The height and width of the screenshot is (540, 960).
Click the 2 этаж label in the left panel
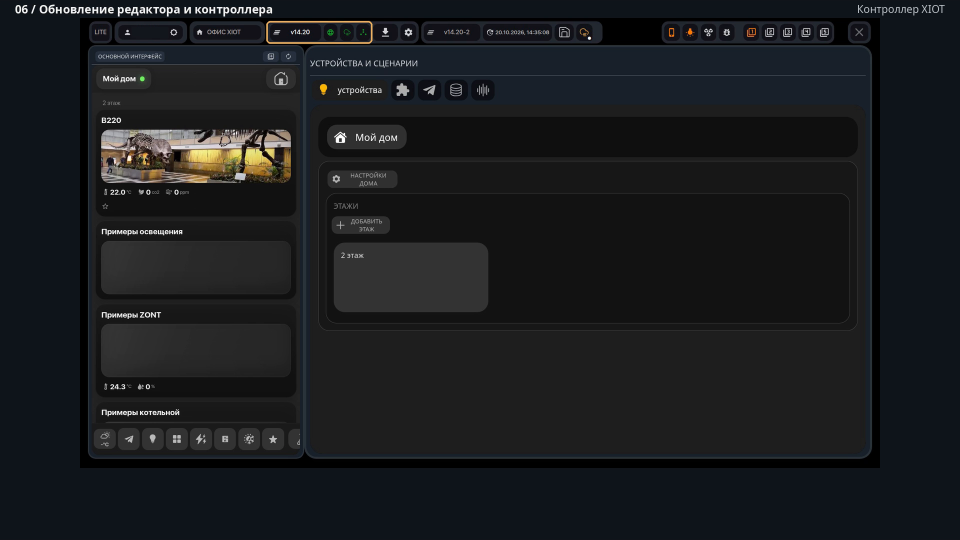pyautogui.click(x=111, y=103)
